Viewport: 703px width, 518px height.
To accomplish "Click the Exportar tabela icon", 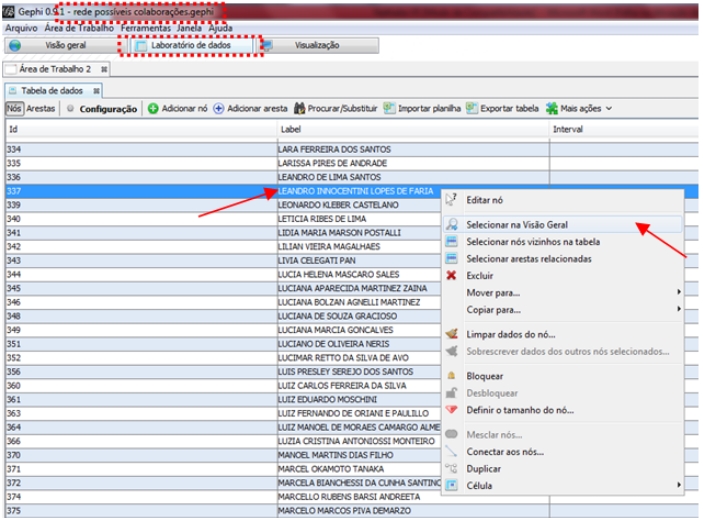I will click(472, 108).
